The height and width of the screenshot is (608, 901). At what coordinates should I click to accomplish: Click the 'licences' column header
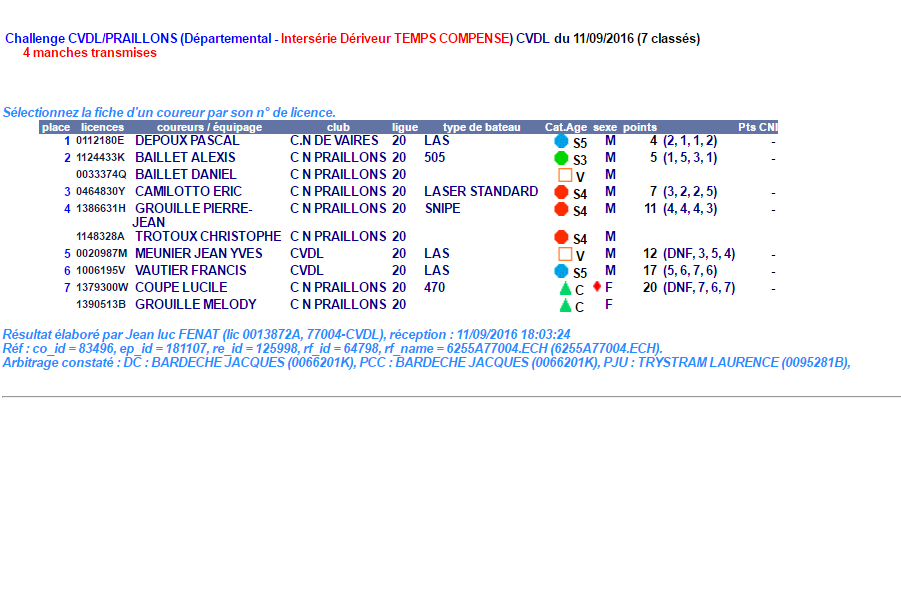[x=102, y=127]
